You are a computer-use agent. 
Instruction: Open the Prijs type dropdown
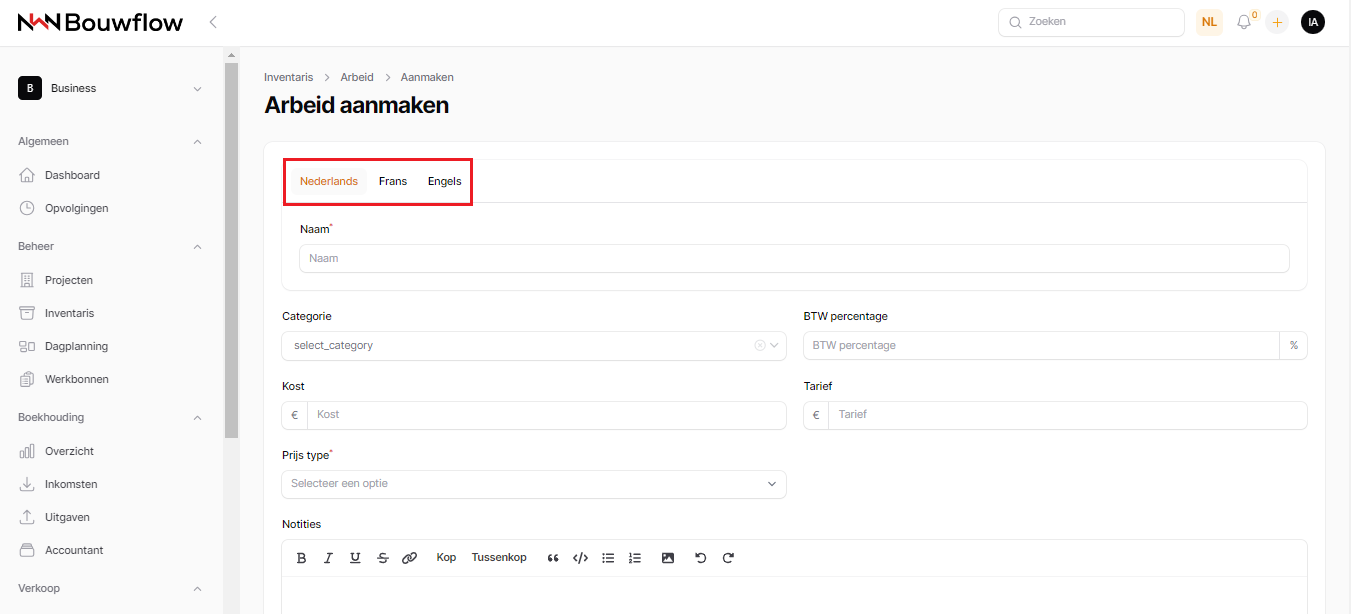click(x=534, y=484)
